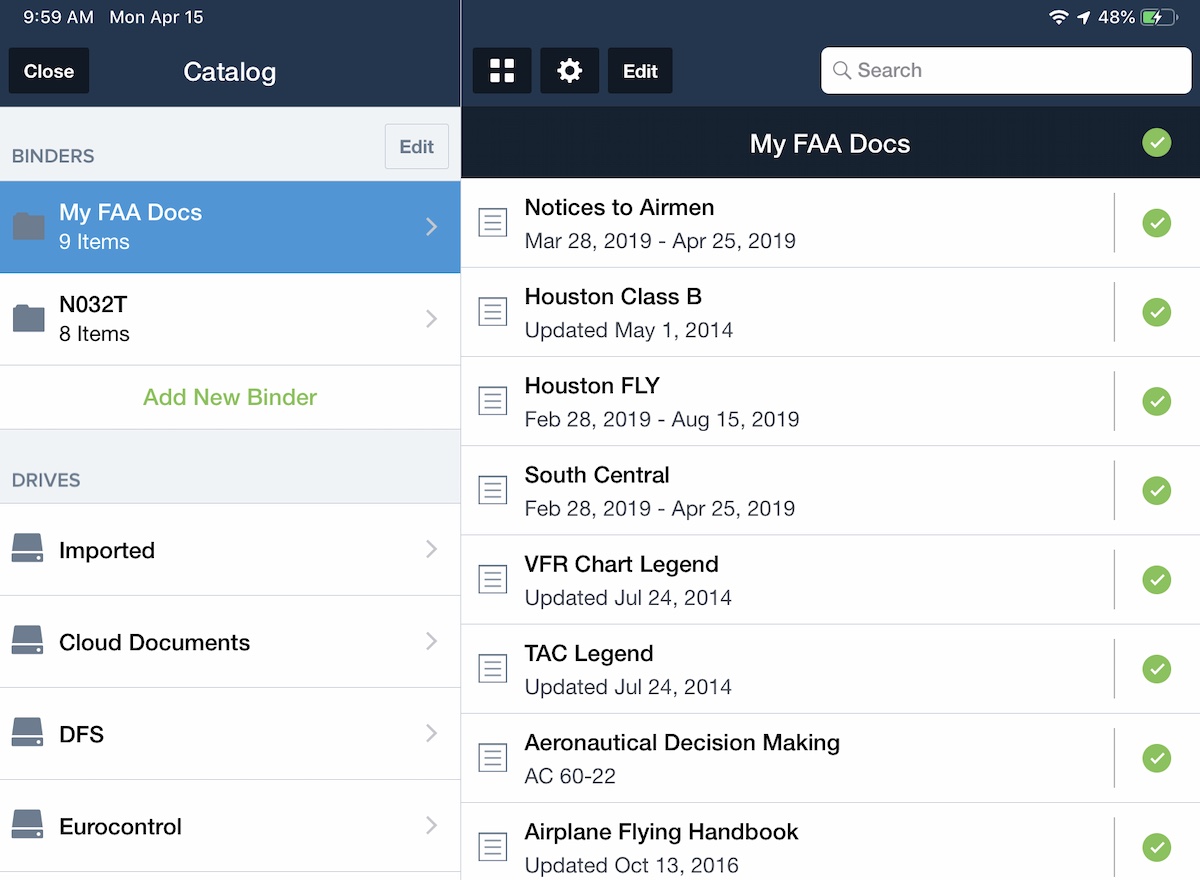
Task: Select the My FAA Docs folder icon
Action: tap(28, 227)
